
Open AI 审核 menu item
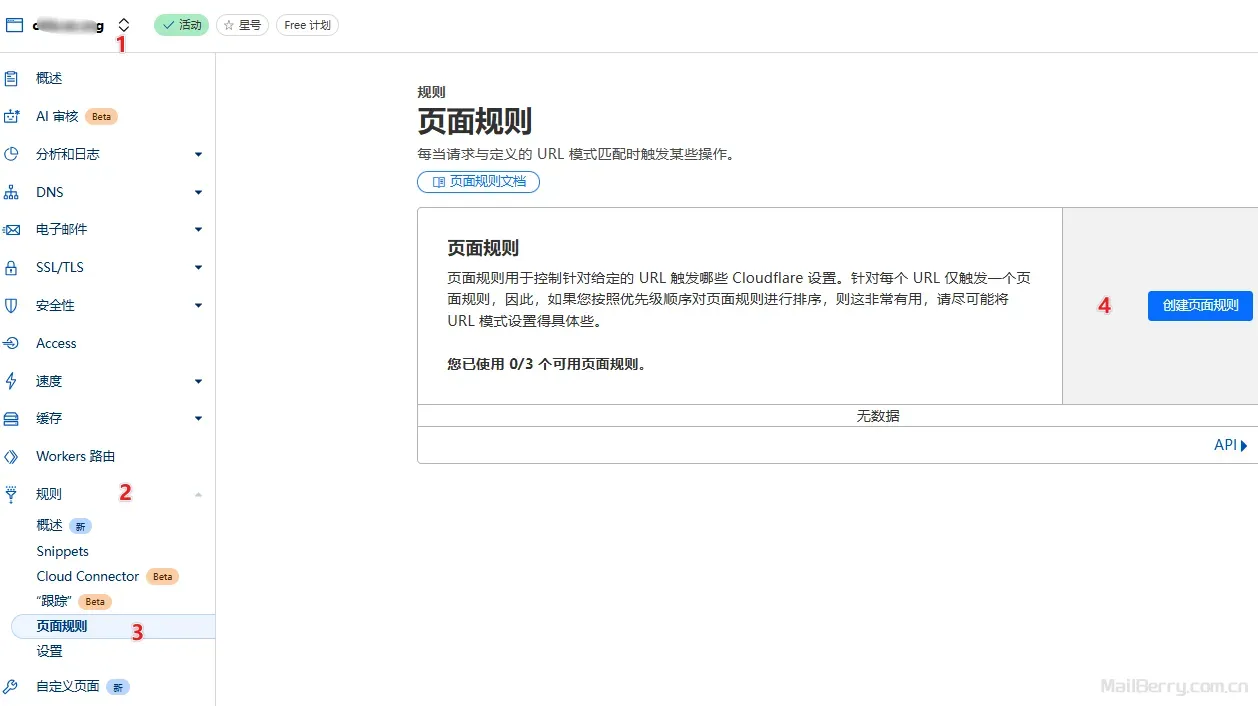[57, 116]
